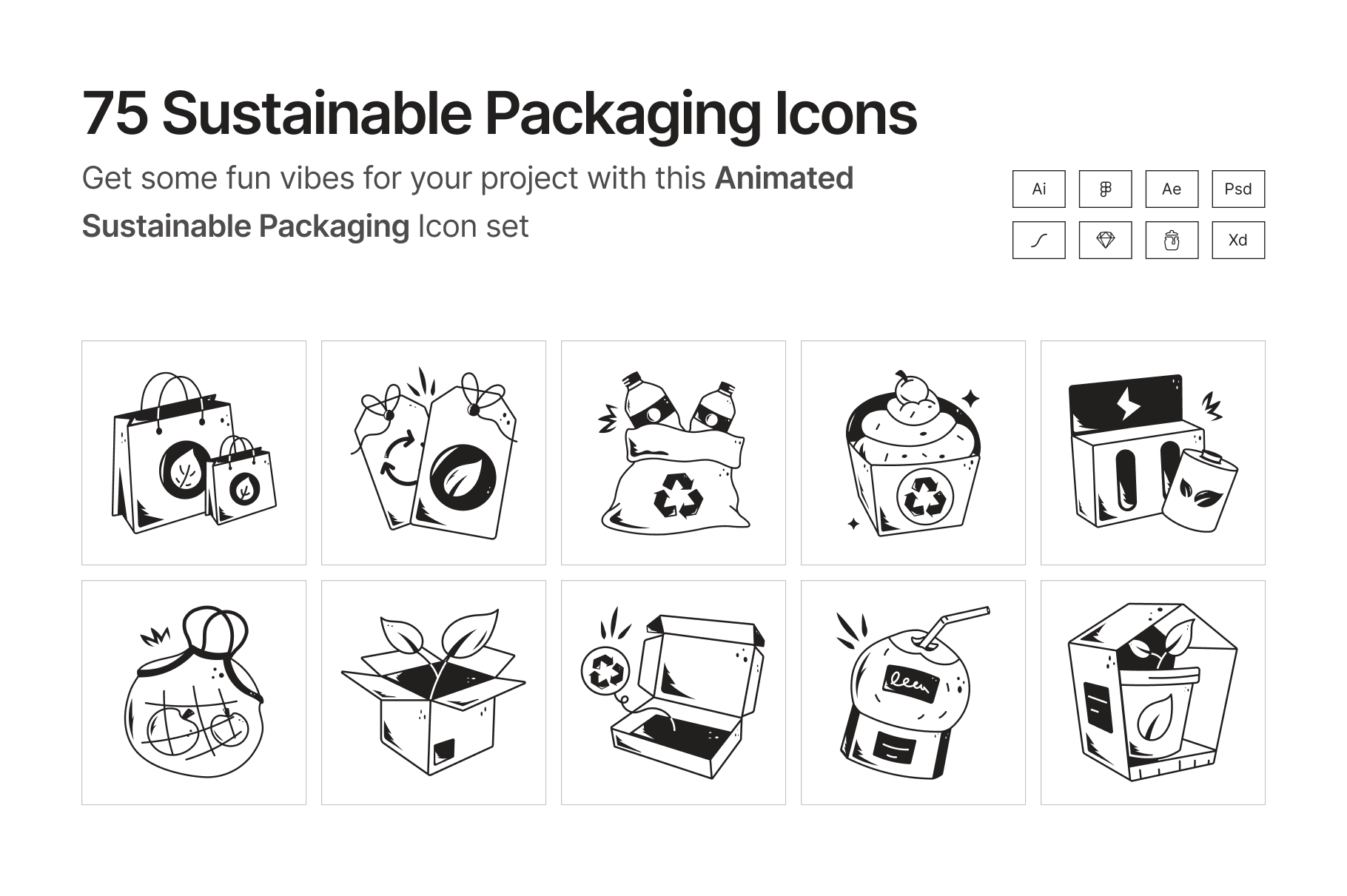Open the sack of plastic bottles icon
The image size is (1347, 896).
(x=673, y=453)
